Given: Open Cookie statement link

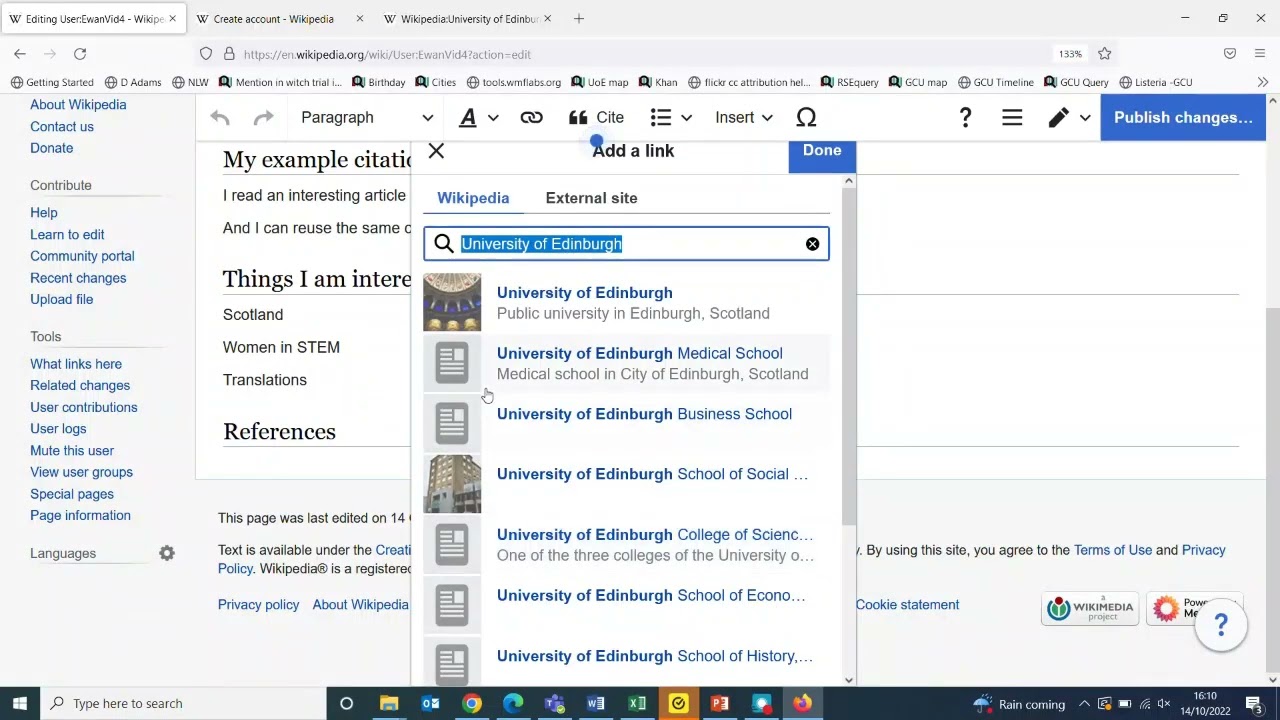Looking at the screenshot, I should click(907, 605).
